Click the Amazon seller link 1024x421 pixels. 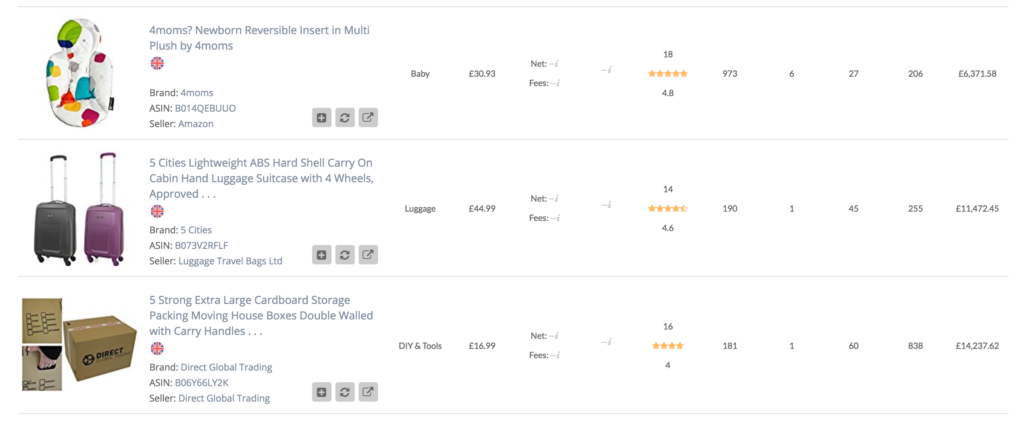point(196,124)
